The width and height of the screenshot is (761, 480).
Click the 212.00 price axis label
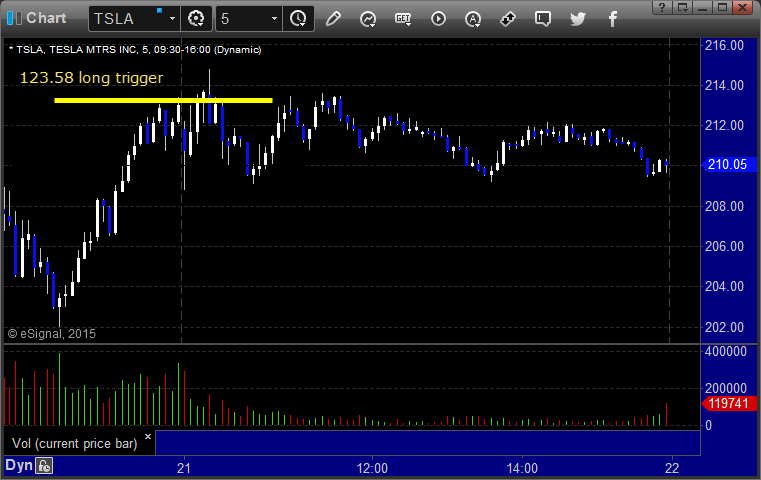[724, 126]
